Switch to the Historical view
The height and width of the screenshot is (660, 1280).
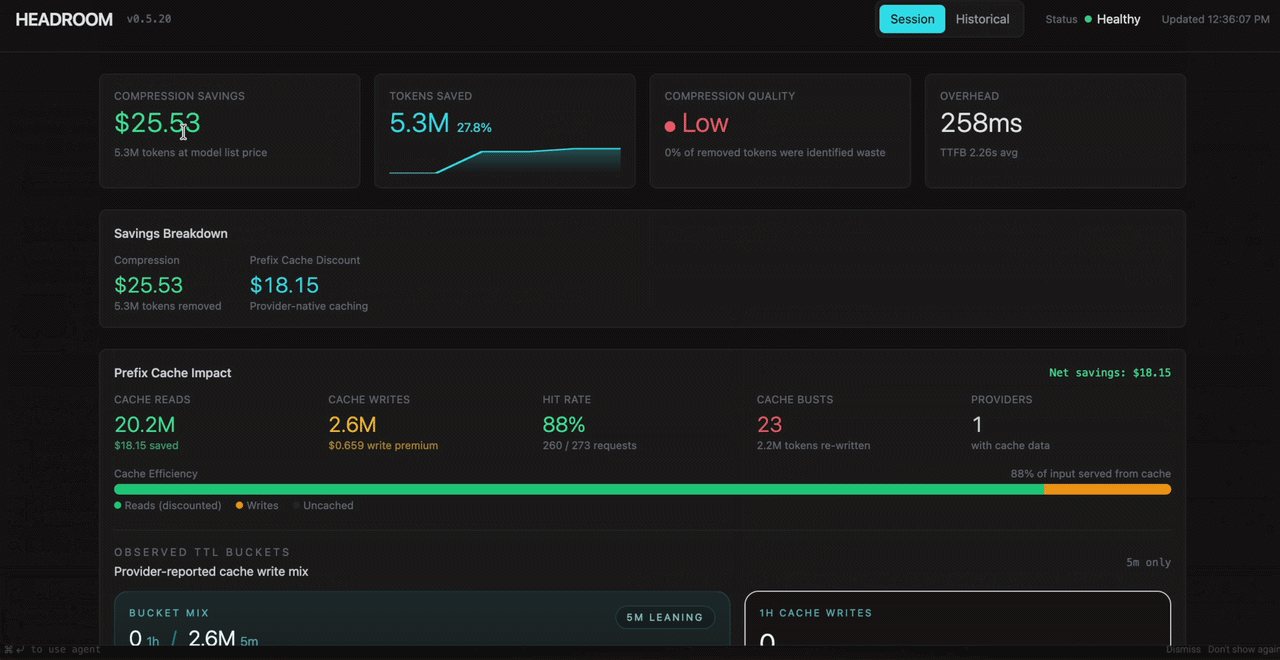tap(982, 19)
